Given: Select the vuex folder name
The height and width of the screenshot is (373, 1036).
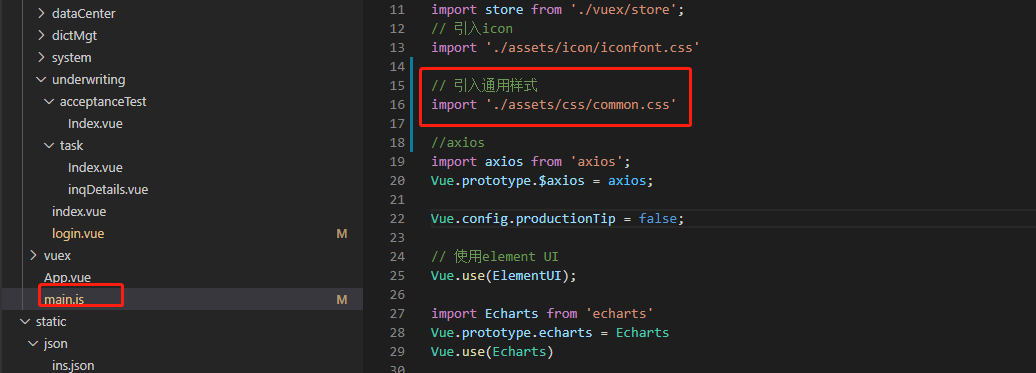Looking at the screenshot, I should (x=57, y=255).
